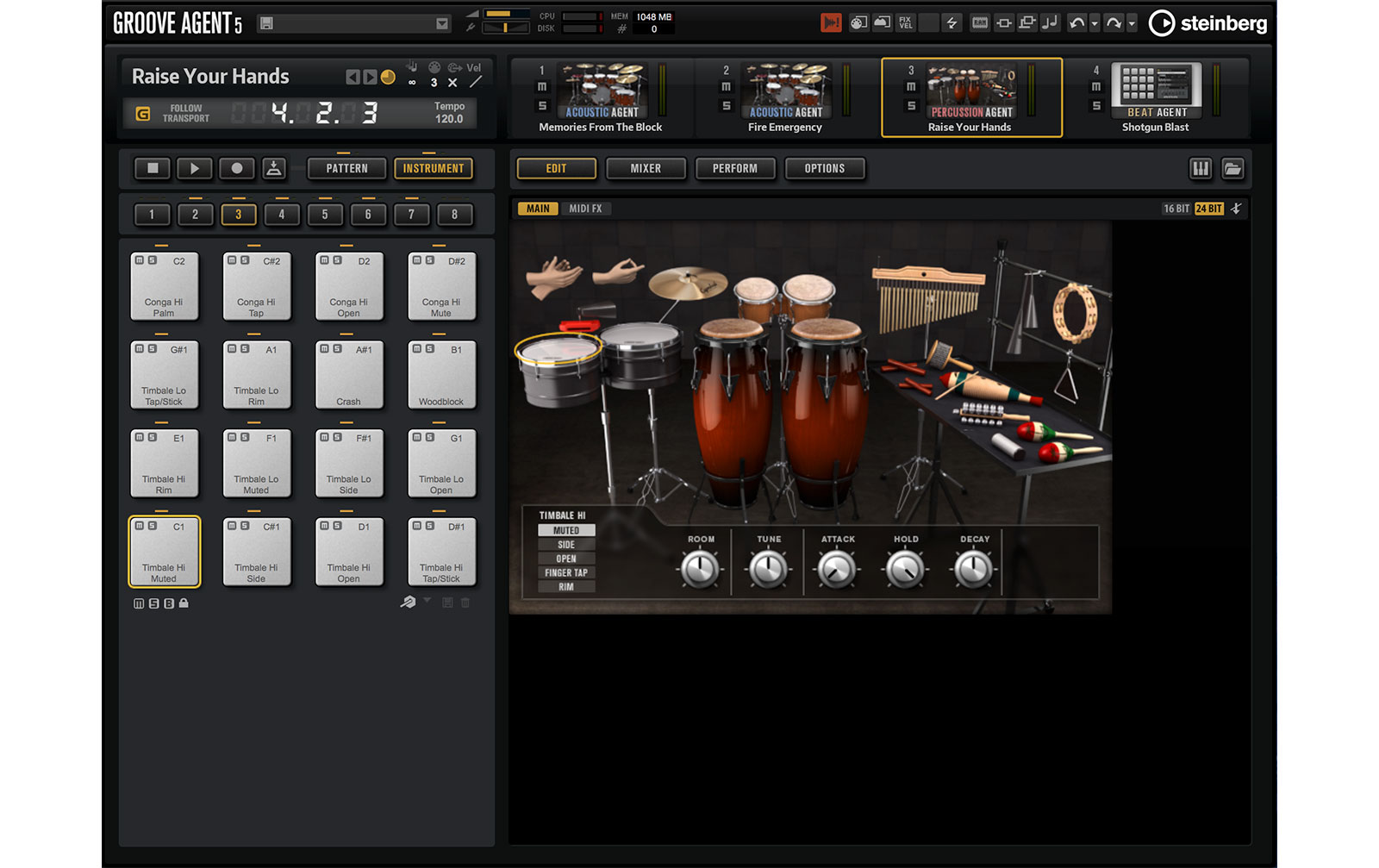The width and height of the screenshot is (1379, 868).
Task: Click the yellow clock icon beside kit name
Action: 388,77
